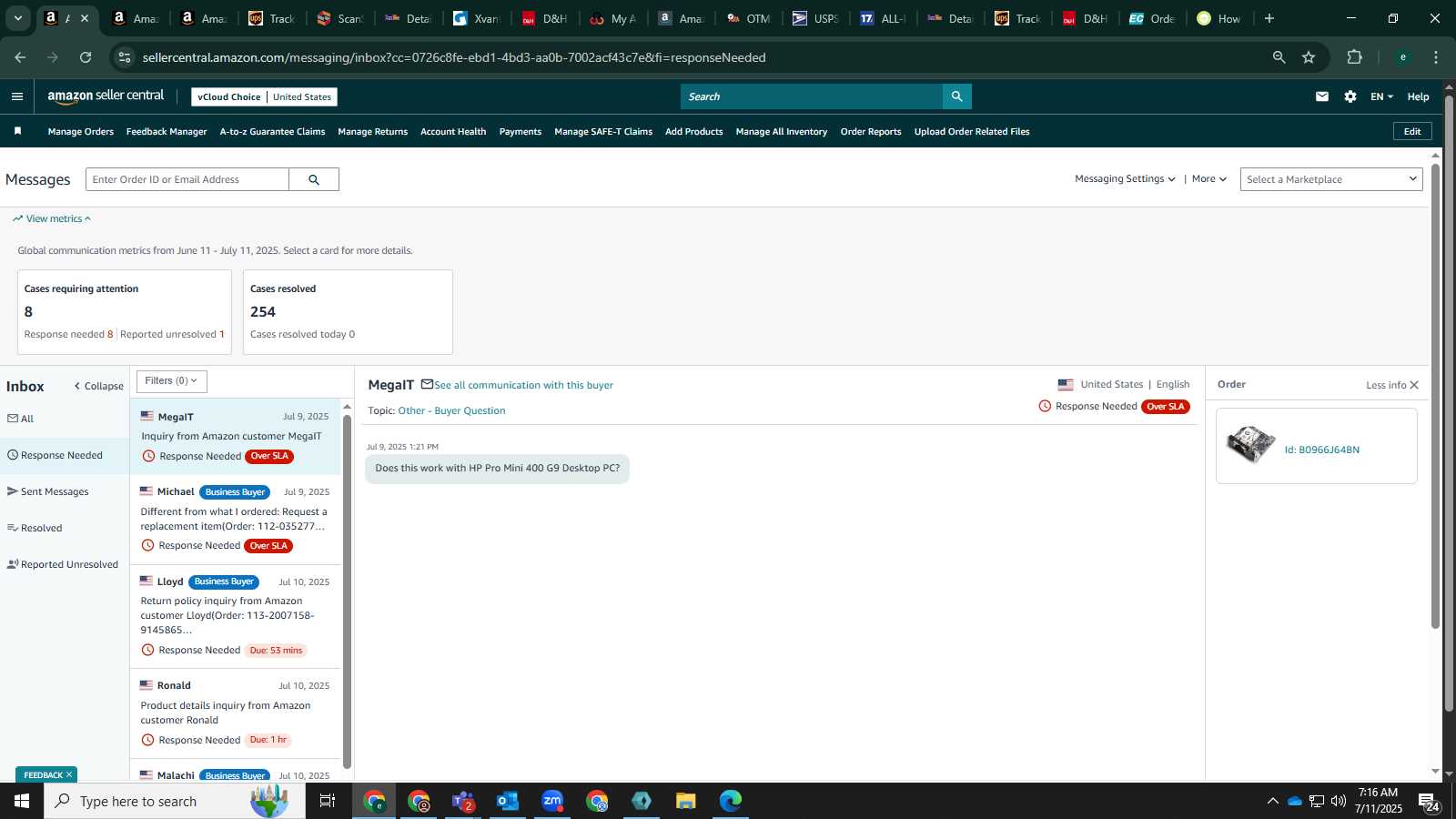The image size is (1456, 819).
Task: Open the Sent Messages folder
Action: pos(48,491)
